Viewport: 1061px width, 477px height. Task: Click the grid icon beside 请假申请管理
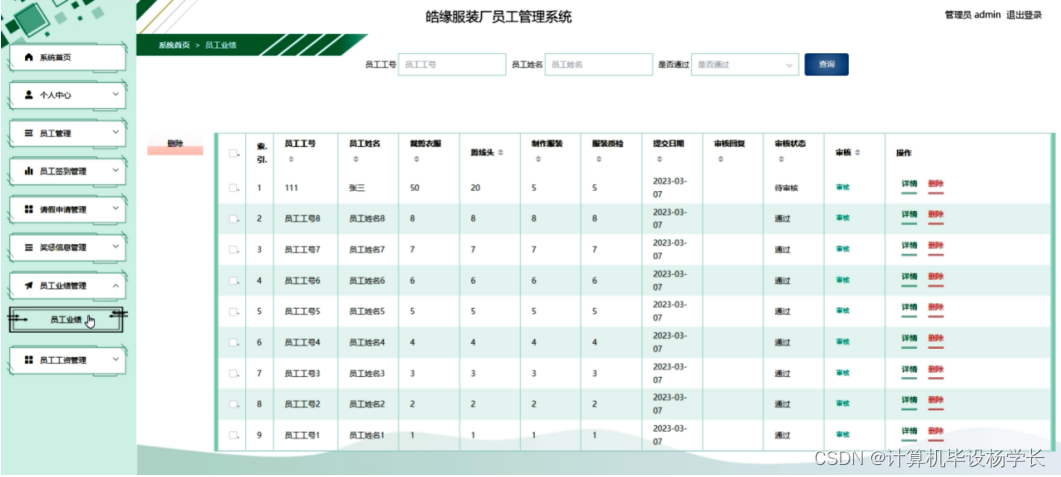click(x=28, y=210)
